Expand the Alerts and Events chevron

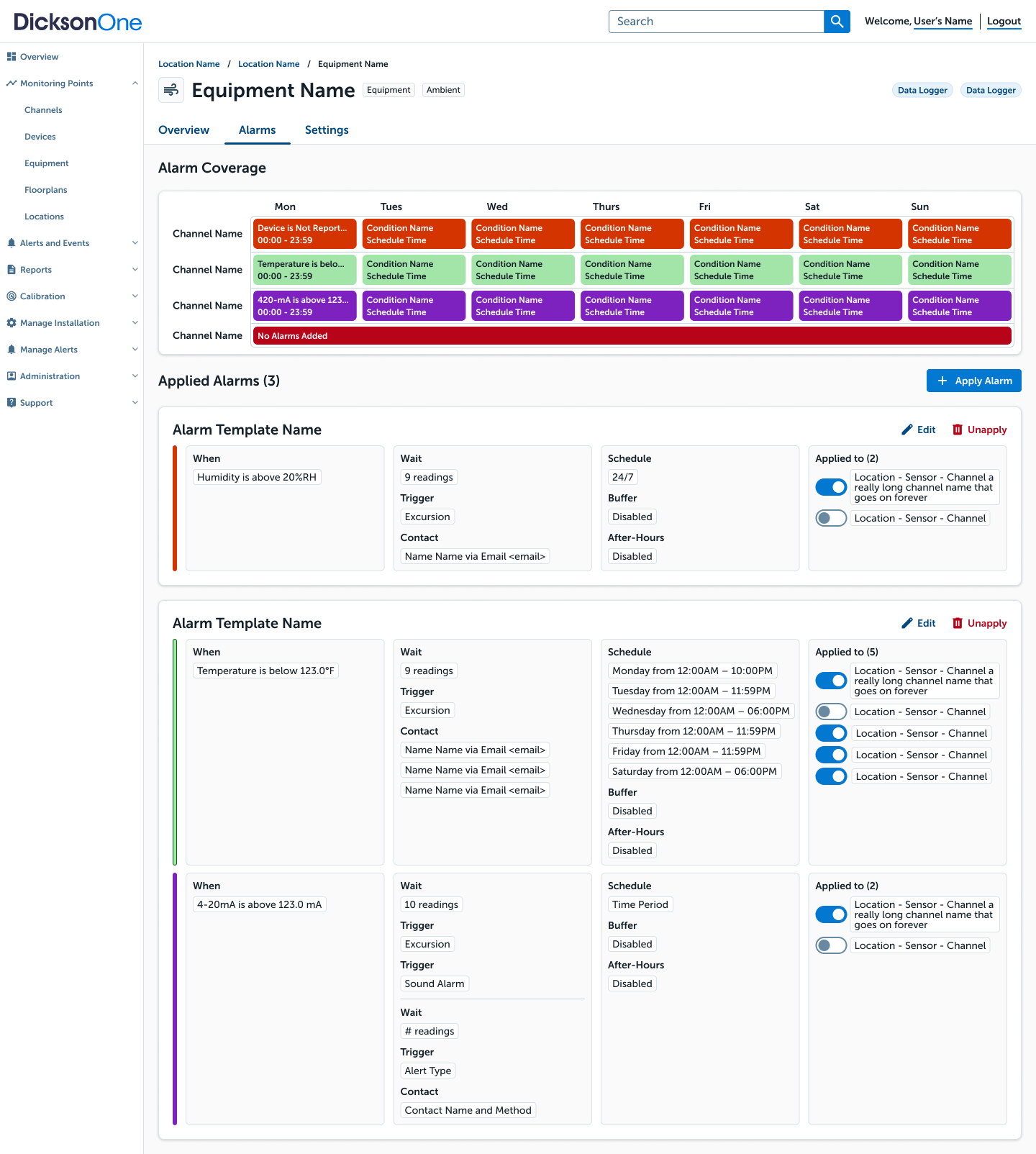(135, 243)
